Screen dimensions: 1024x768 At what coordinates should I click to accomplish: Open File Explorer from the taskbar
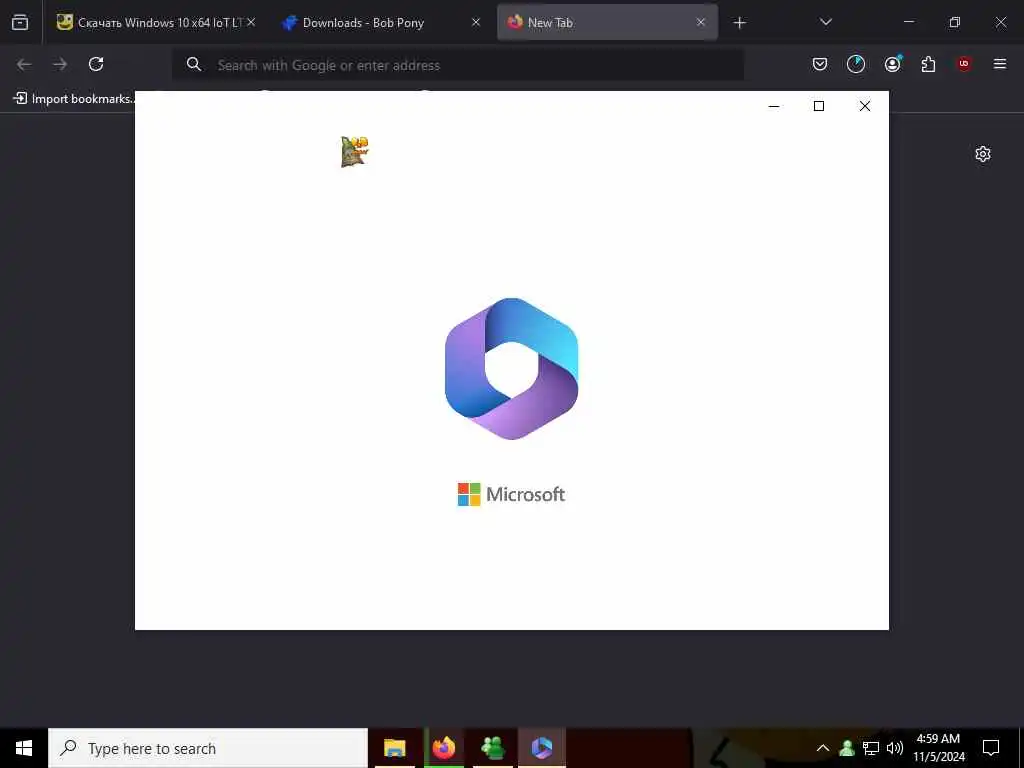[394, 748]
